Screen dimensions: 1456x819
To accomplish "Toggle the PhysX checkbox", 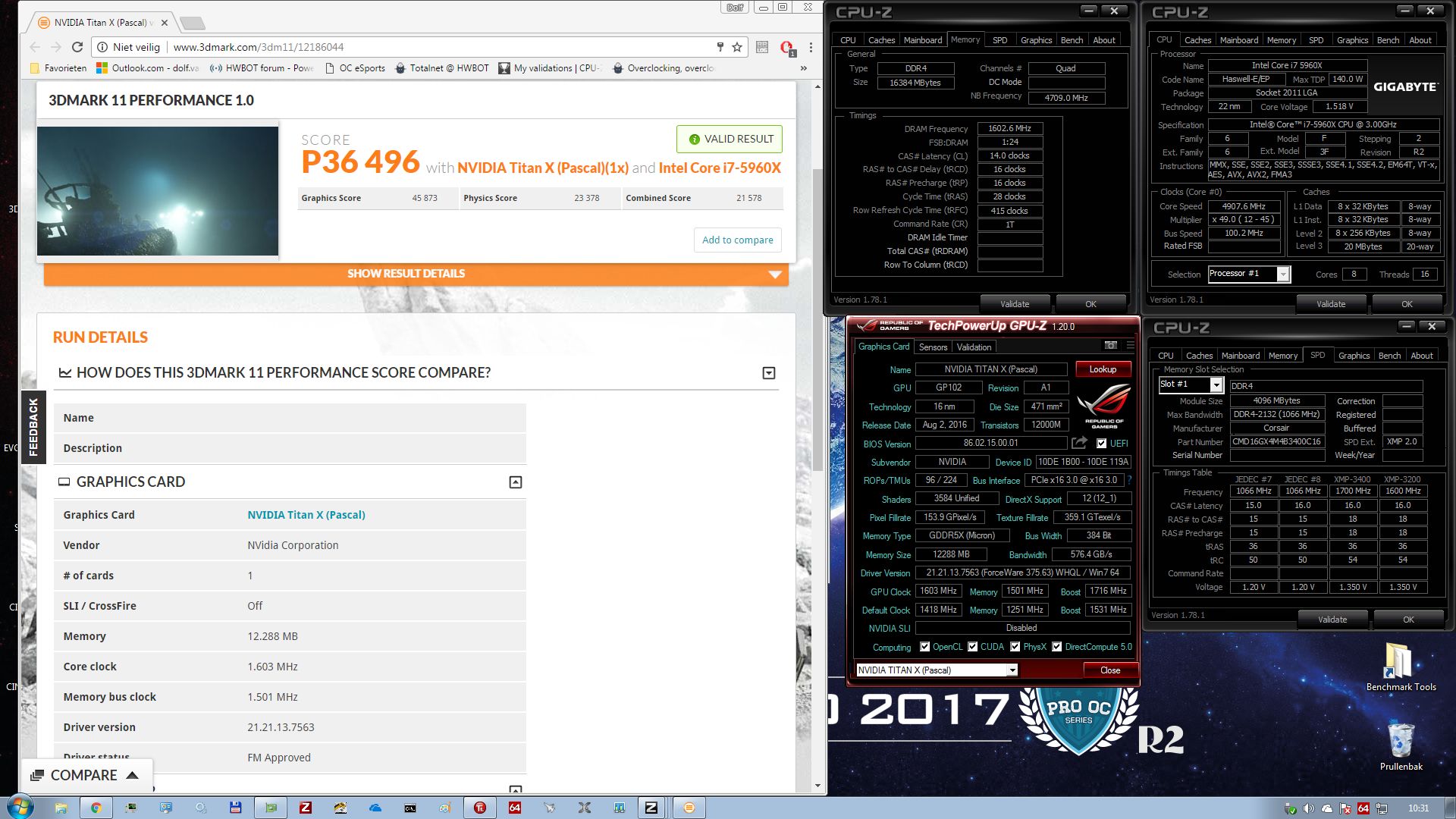I will (x=1015, y=647).
